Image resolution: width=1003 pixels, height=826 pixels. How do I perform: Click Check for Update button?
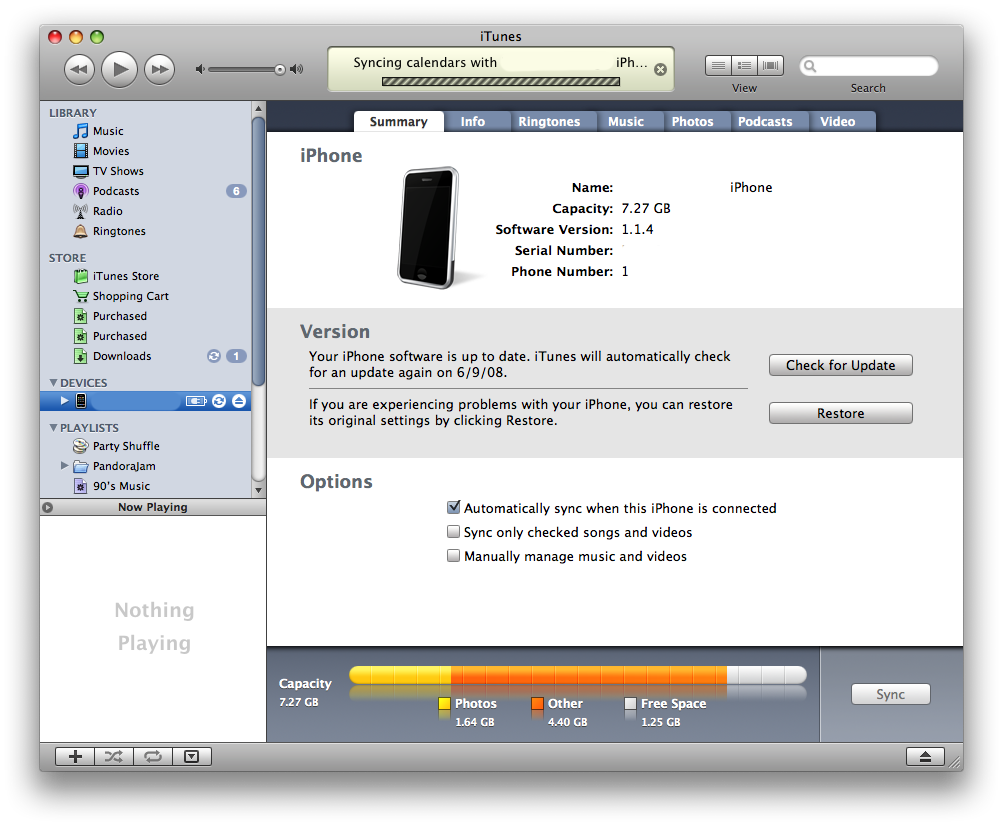(x=841, y=365)
